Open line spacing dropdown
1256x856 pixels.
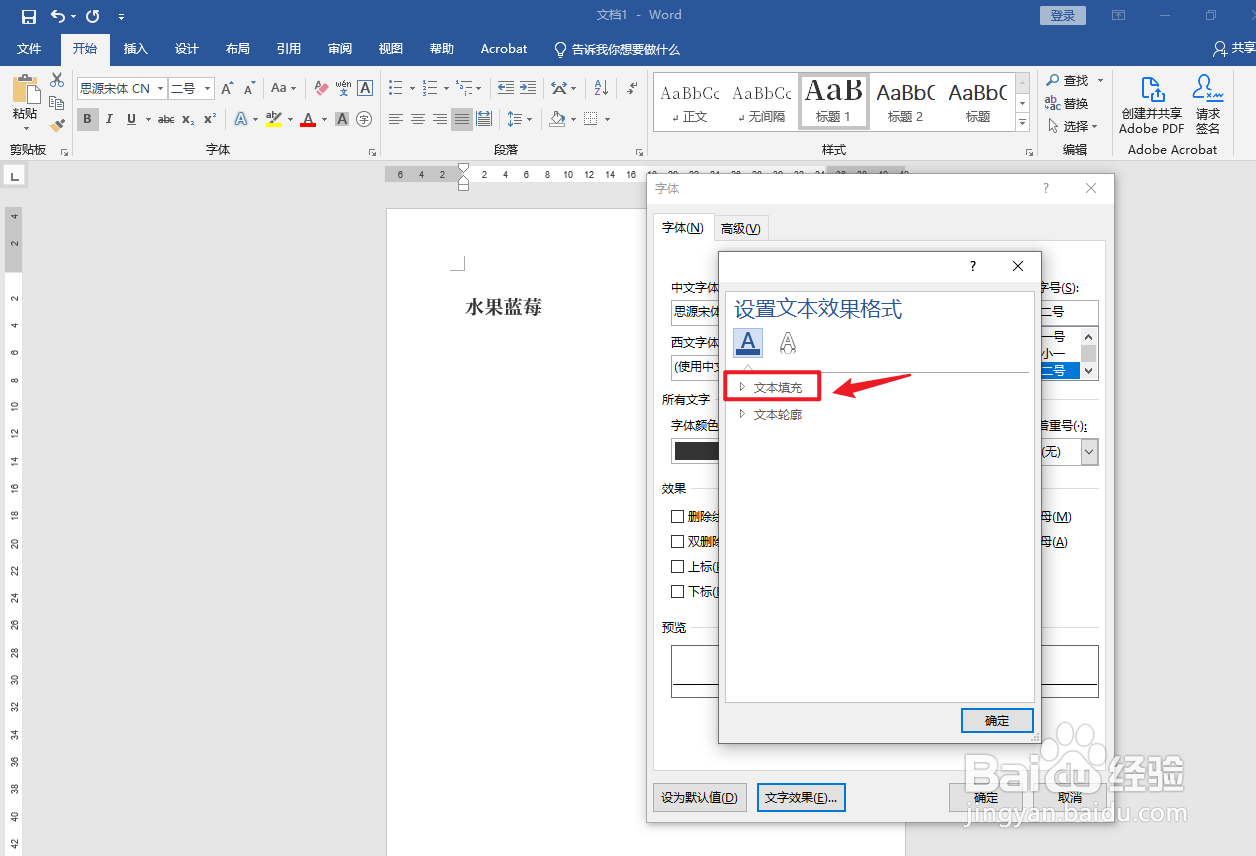click(520, 119)
